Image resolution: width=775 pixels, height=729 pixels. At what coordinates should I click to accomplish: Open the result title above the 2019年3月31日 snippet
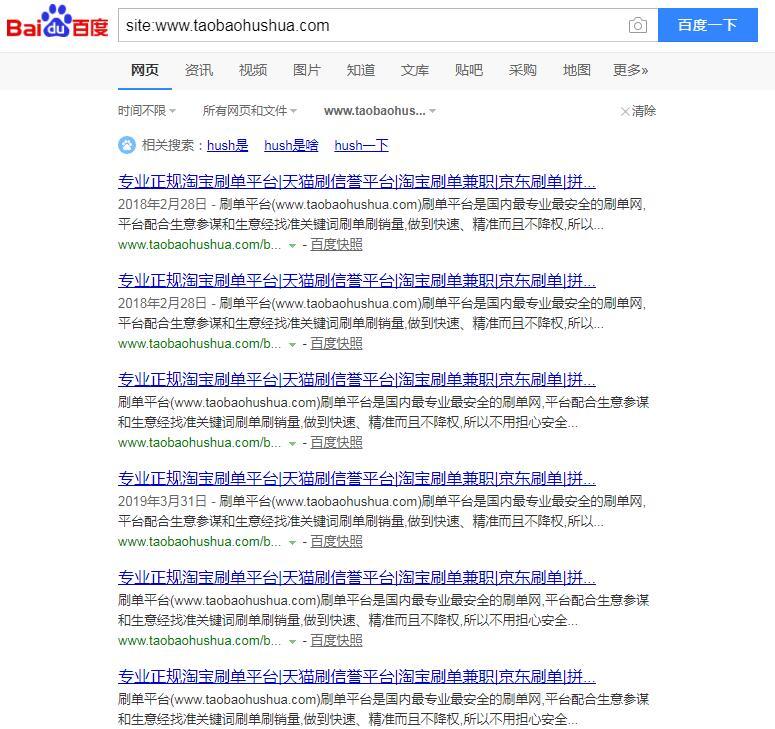coord(357,478)
